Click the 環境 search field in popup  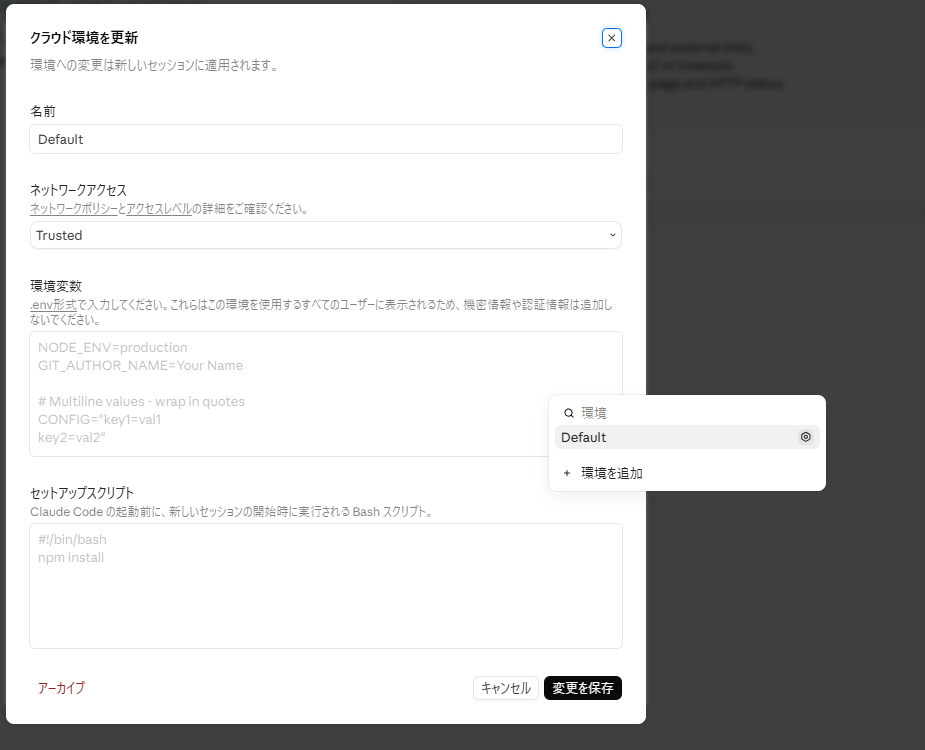coord(687,413)
